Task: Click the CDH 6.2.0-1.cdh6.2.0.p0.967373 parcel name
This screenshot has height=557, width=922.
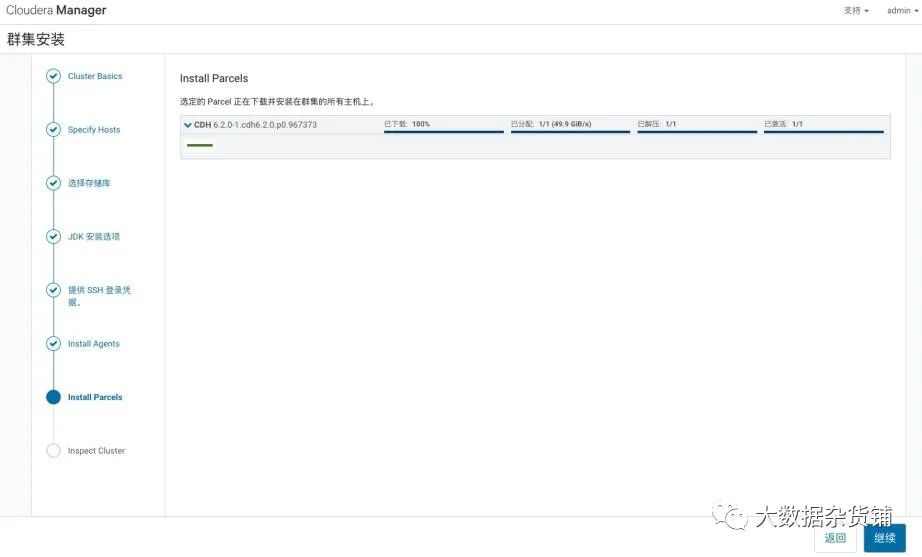Action: point(255,125)
